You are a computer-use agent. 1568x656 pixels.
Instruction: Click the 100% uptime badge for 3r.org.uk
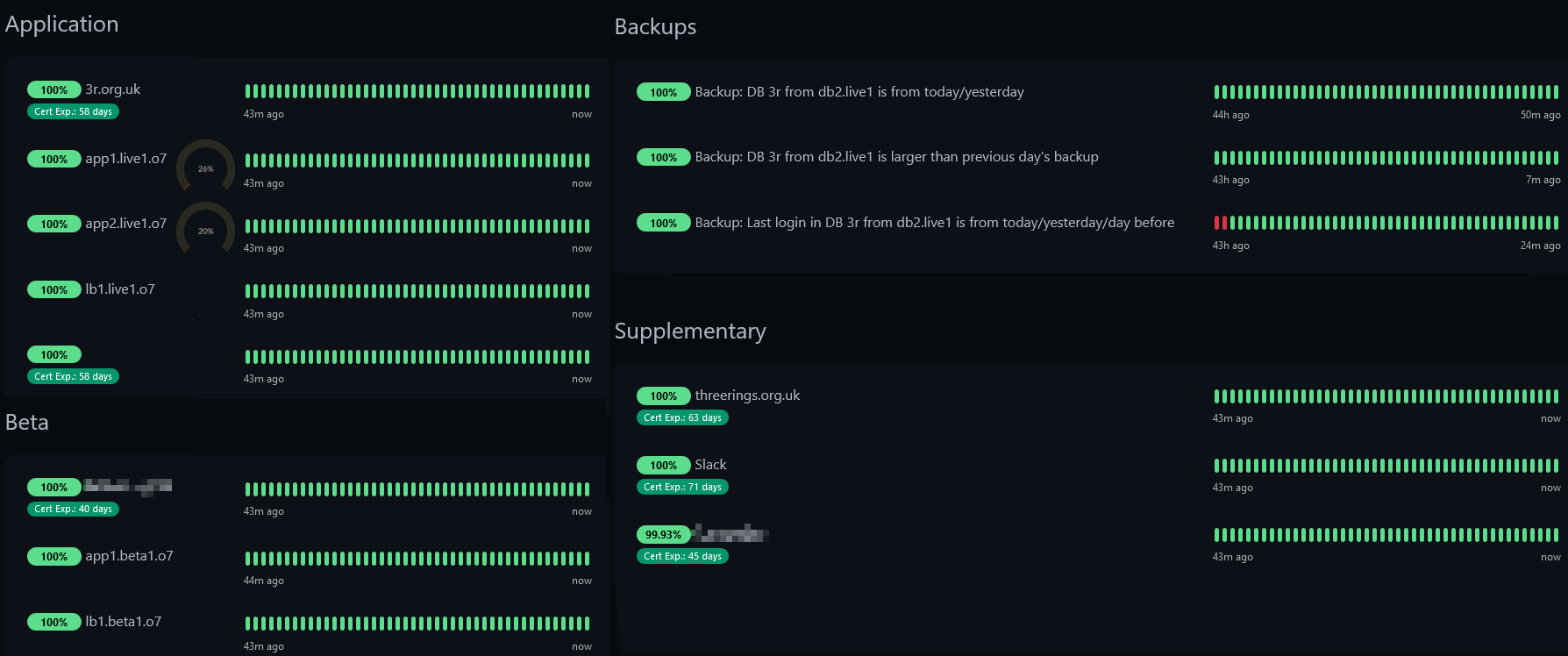[x=53, y=89]
